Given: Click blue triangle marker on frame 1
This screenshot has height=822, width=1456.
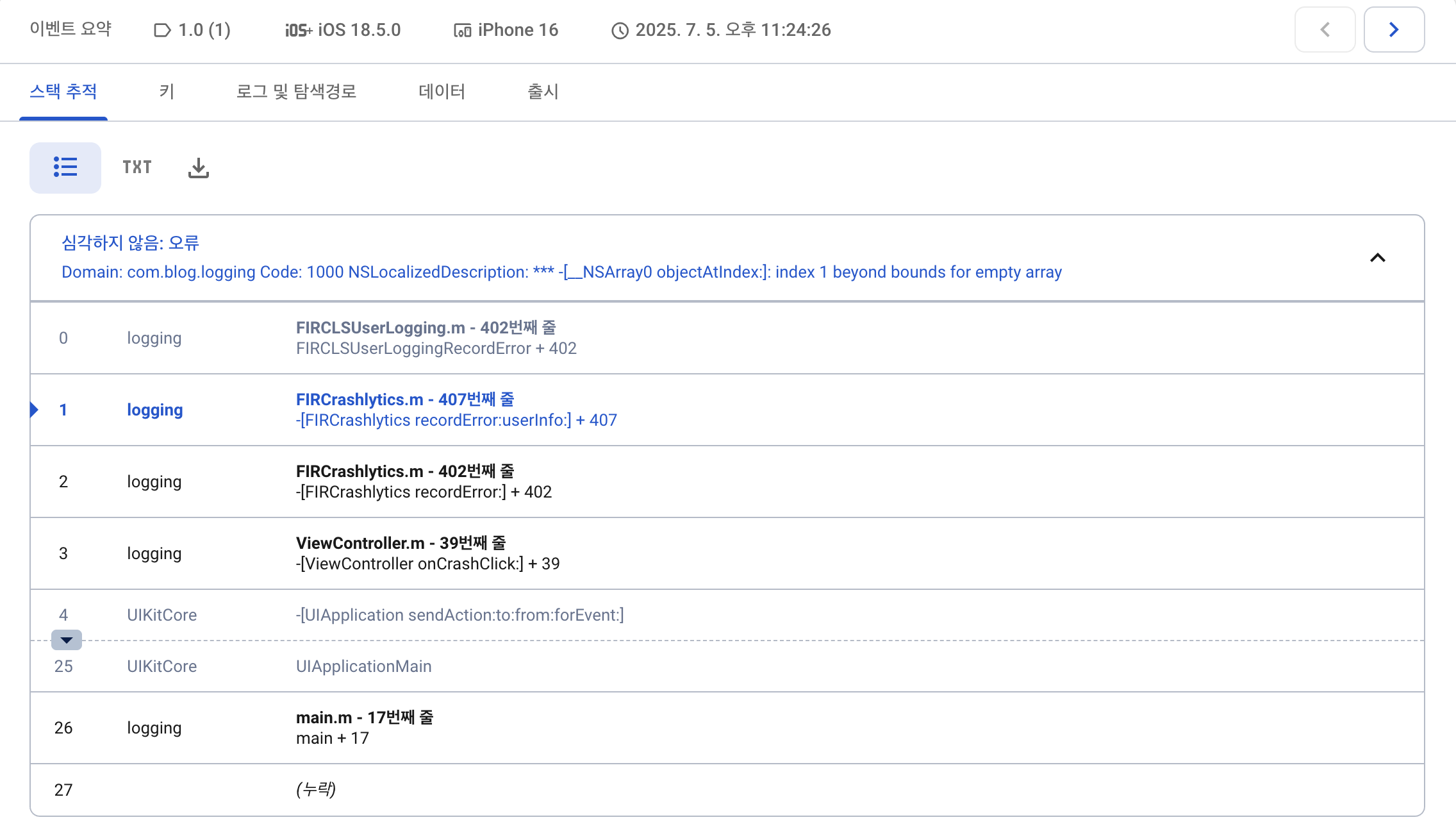Looking at the screenshot, I should (35, 409).
